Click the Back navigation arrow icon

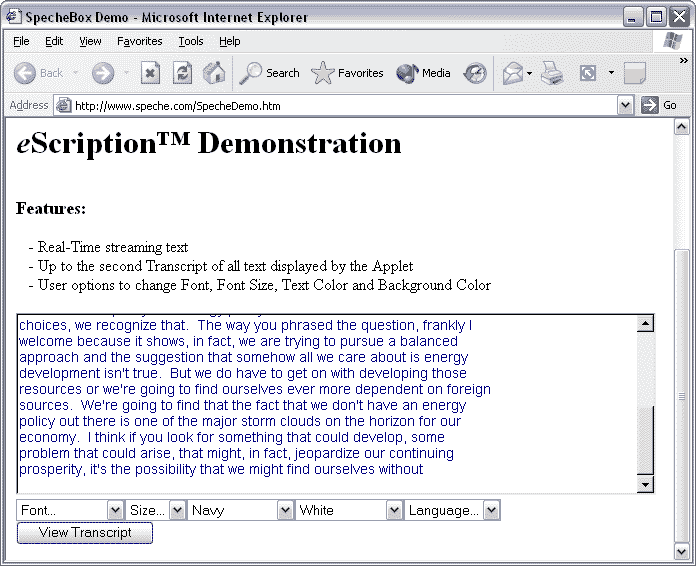pyautogui.click(x=25, y=73)
